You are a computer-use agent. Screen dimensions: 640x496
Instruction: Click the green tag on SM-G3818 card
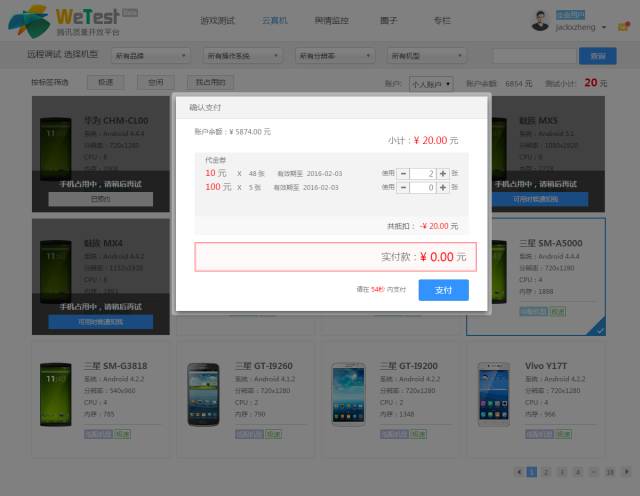(x=122, y=434)
